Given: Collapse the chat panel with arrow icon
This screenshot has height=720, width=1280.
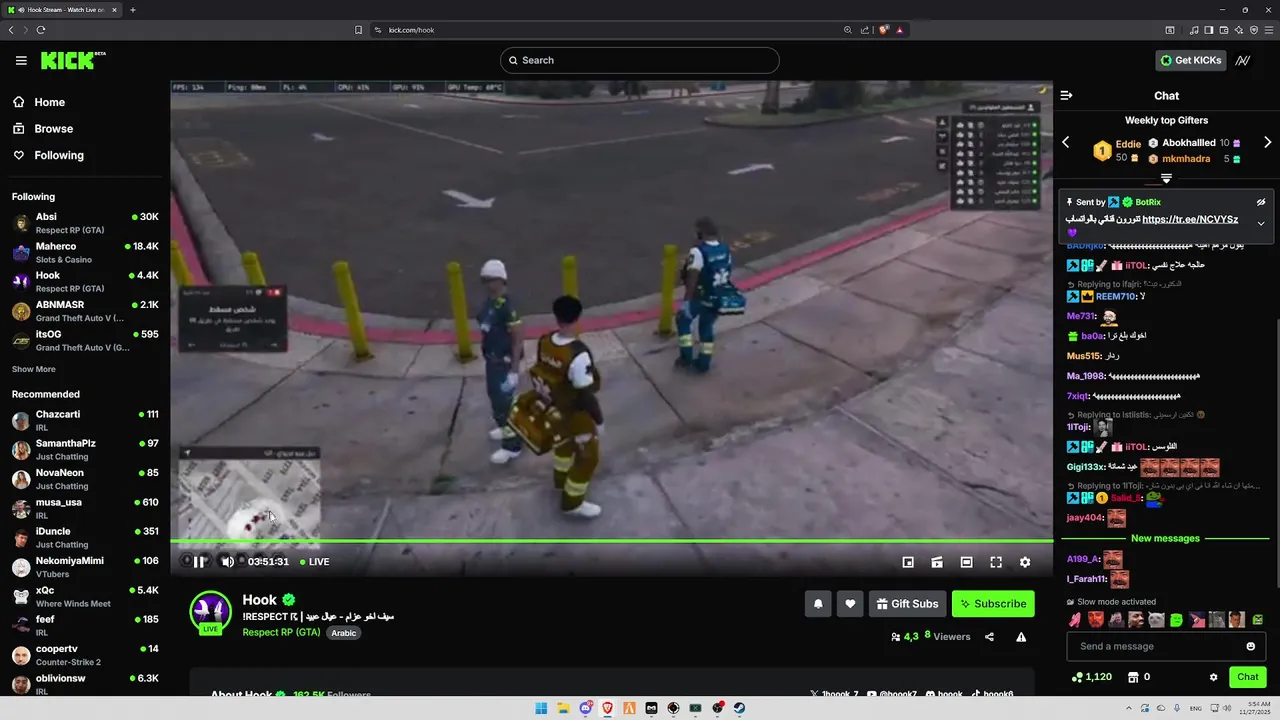Looking at the screenshot, I should (x=1066, y=96).
